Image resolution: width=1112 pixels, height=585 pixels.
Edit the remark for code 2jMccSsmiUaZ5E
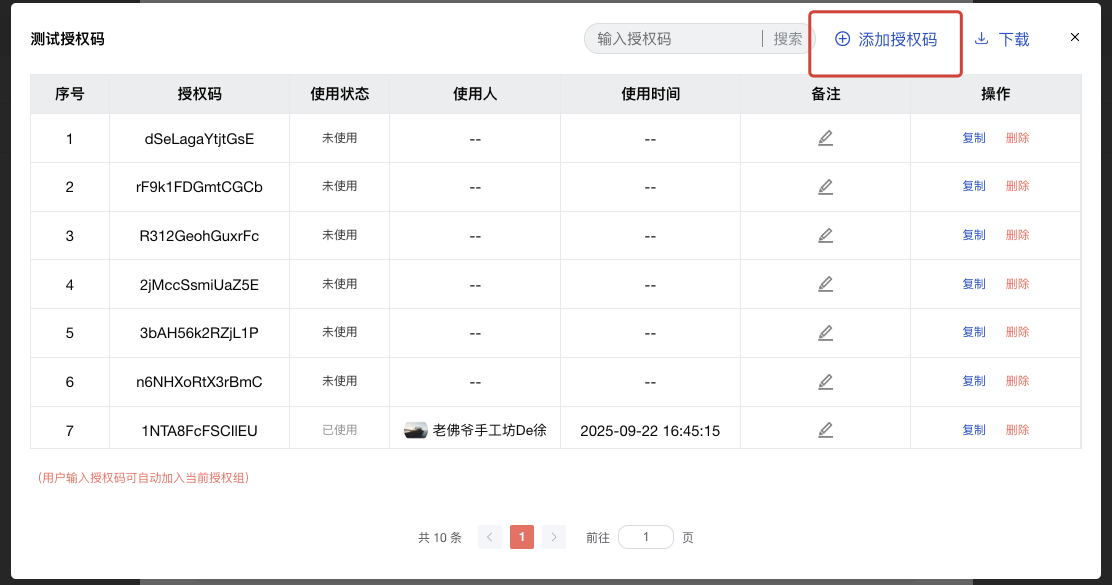[825, 285]
